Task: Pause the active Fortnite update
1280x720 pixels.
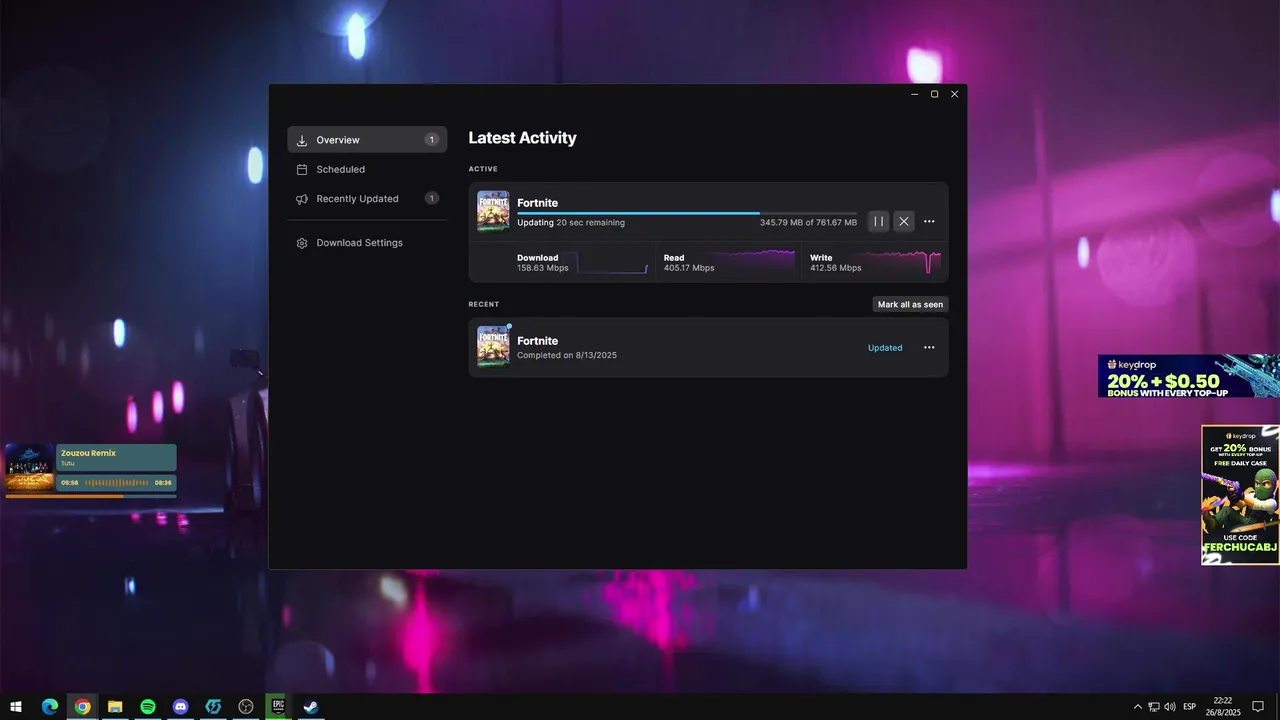Action: 878,221
